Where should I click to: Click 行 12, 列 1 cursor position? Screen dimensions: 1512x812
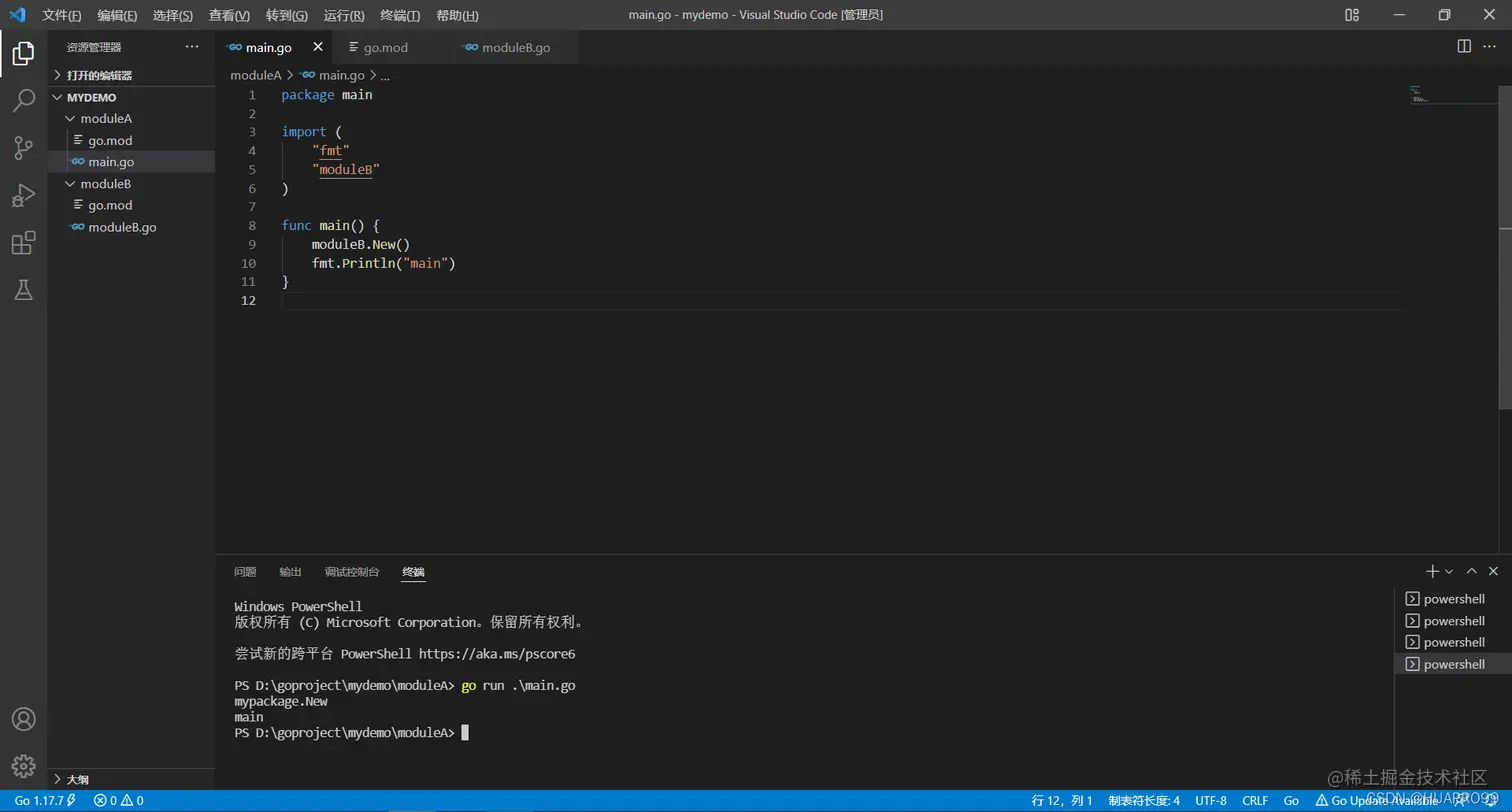click(x=1062, y=800)
